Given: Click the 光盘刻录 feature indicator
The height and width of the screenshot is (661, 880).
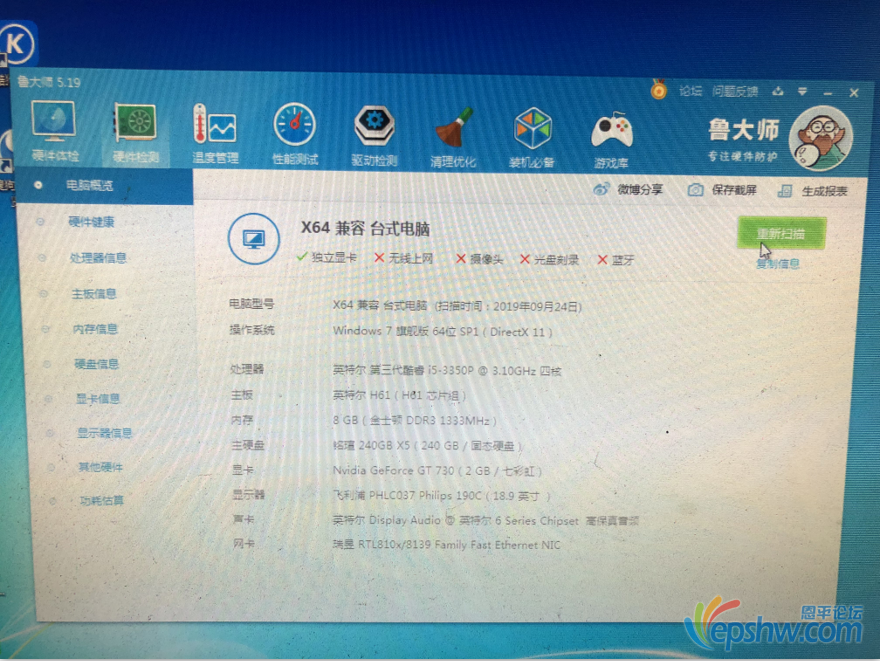Looking at the screenshot, I should (549, 260).
